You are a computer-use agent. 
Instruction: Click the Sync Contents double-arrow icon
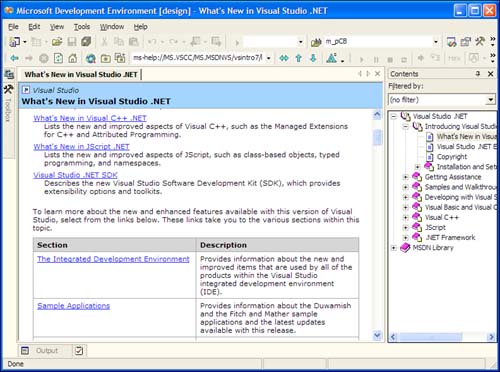click(284, 58)
